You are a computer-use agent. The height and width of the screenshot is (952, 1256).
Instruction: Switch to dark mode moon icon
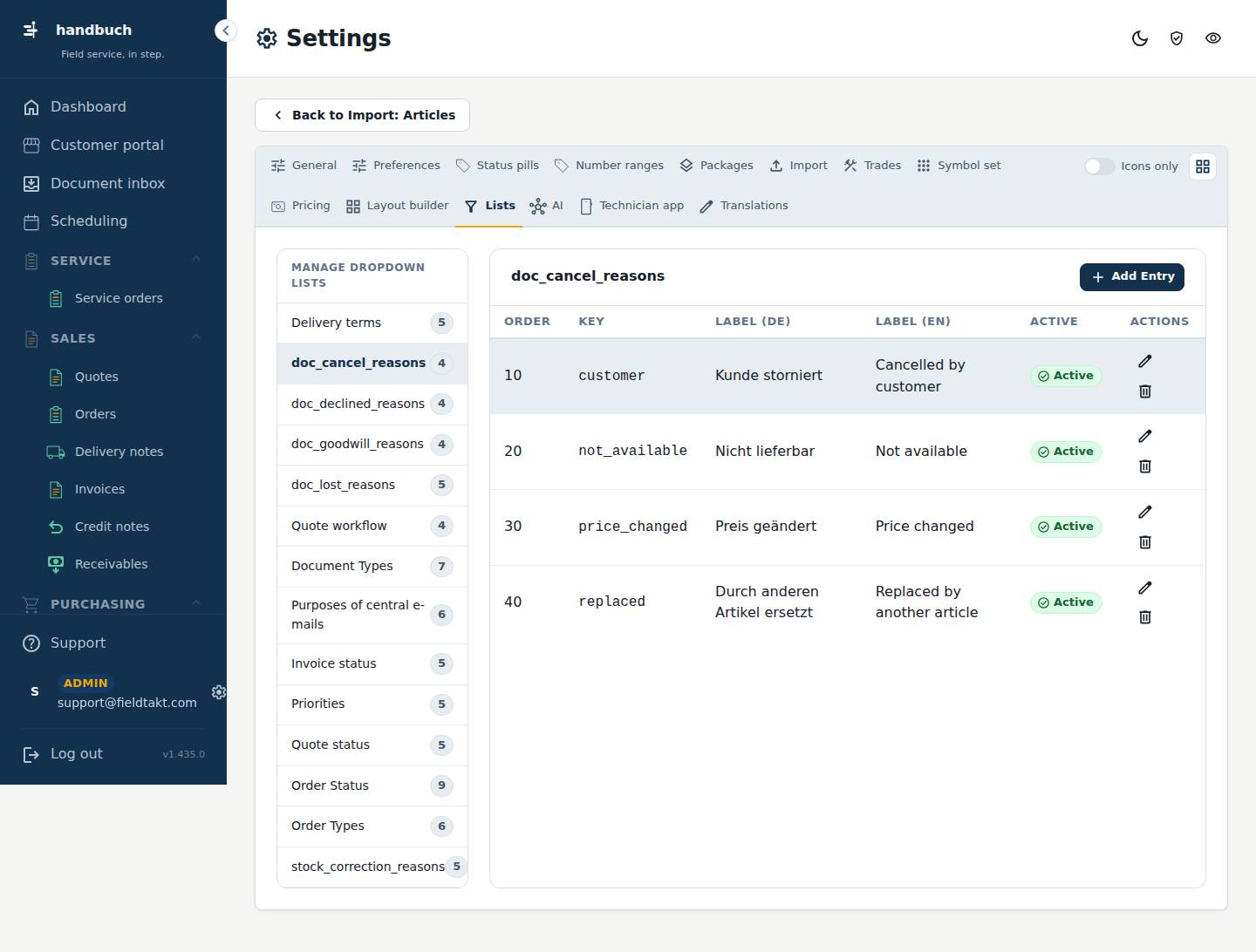pos(1140,38)
